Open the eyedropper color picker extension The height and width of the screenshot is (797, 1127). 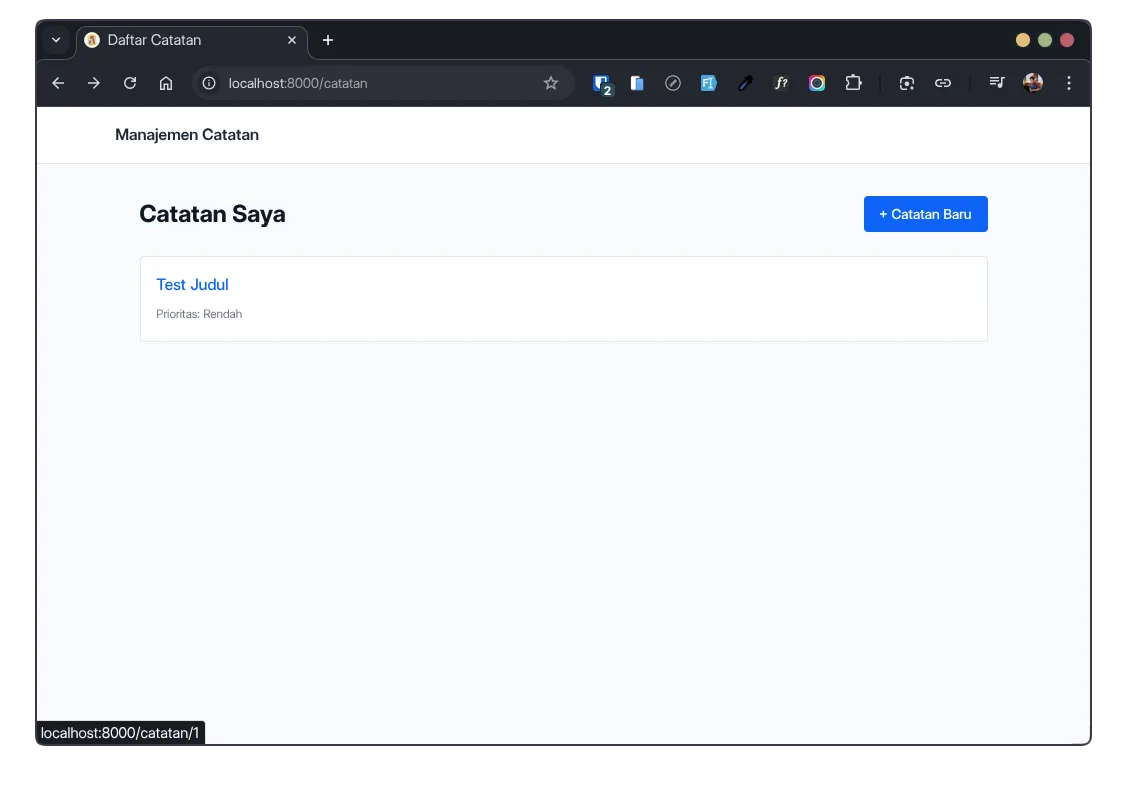(745, 84)
